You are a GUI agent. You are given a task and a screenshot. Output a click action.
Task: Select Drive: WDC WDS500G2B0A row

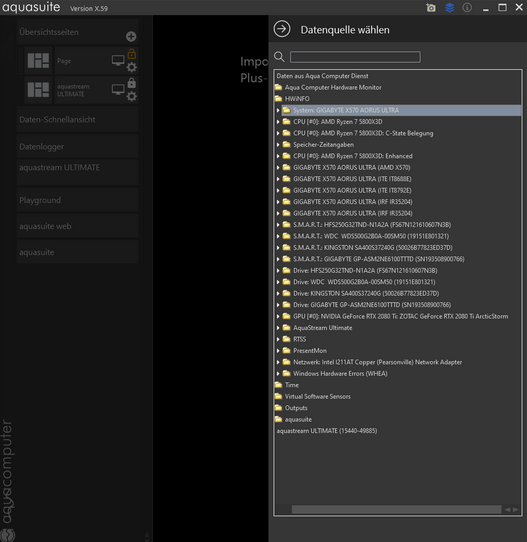(364, 282)
